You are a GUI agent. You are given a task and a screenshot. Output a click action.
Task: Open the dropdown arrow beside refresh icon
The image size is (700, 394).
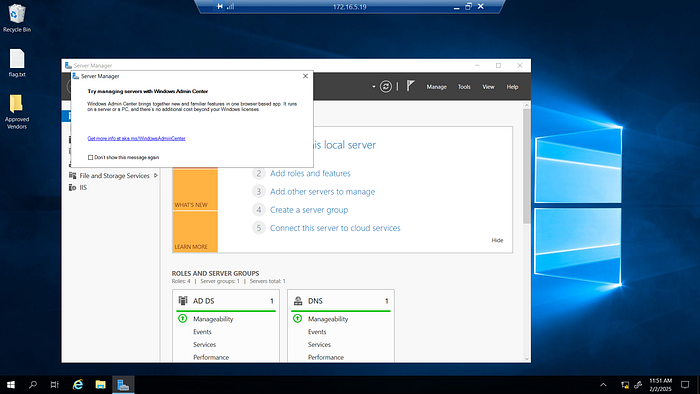(x=374, y=87)
